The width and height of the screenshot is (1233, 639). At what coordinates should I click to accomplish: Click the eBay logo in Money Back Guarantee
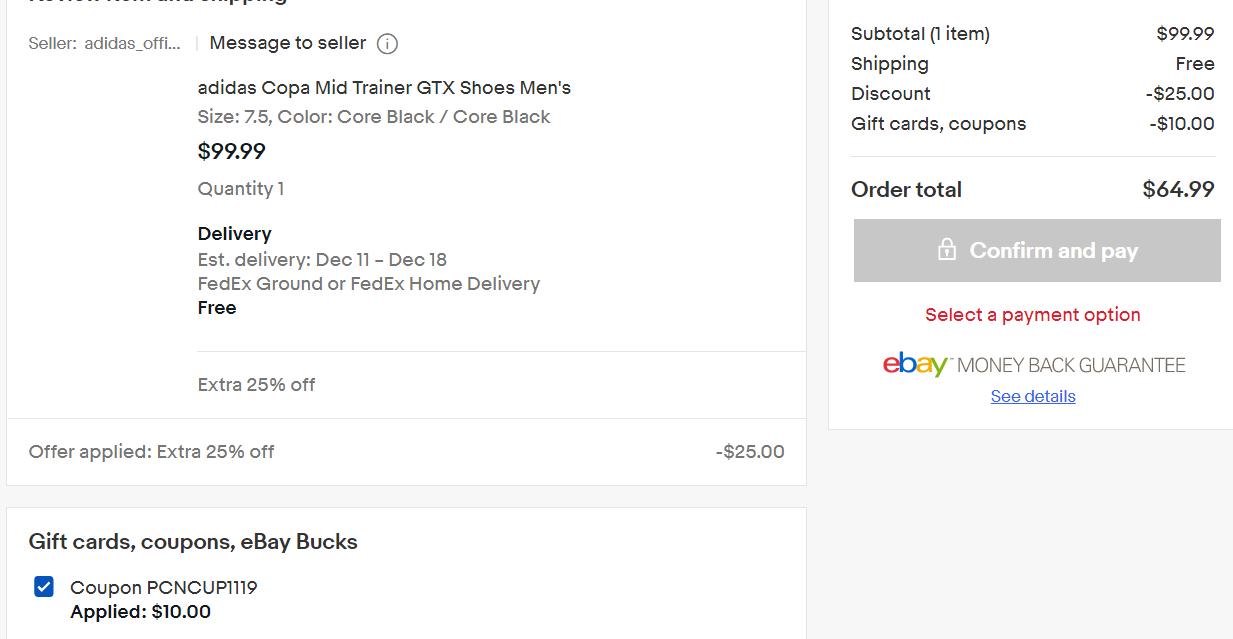coord(915,364)
